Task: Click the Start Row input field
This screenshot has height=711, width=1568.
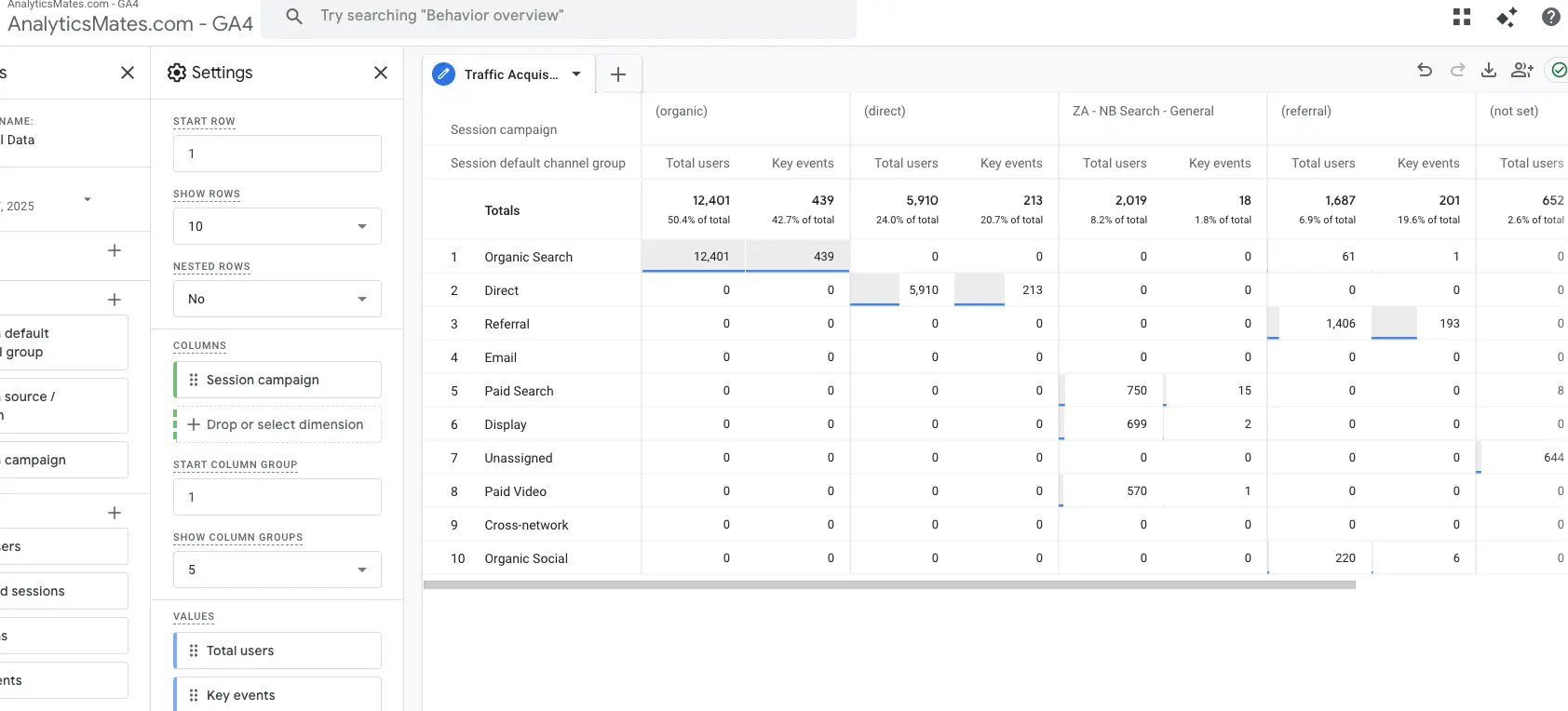Action: [x=277, y=154]
